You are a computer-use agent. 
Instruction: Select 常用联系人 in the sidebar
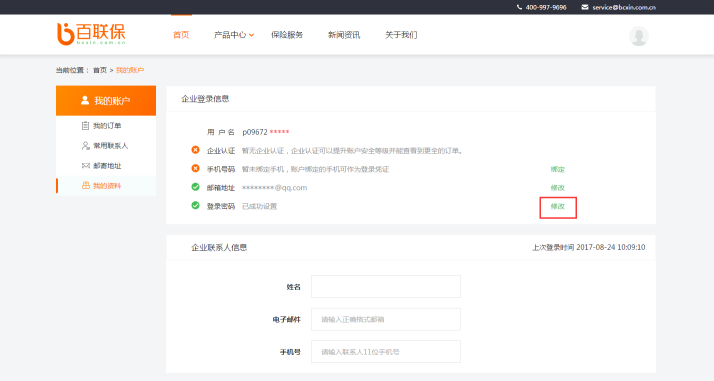coord(111,146)
